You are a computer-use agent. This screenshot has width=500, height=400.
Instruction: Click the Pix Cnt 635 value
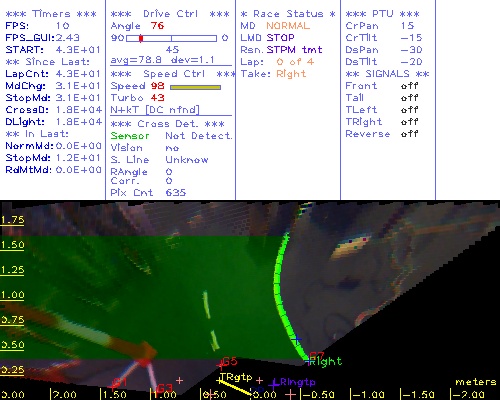pyautogui.click(x=176, y=193)
